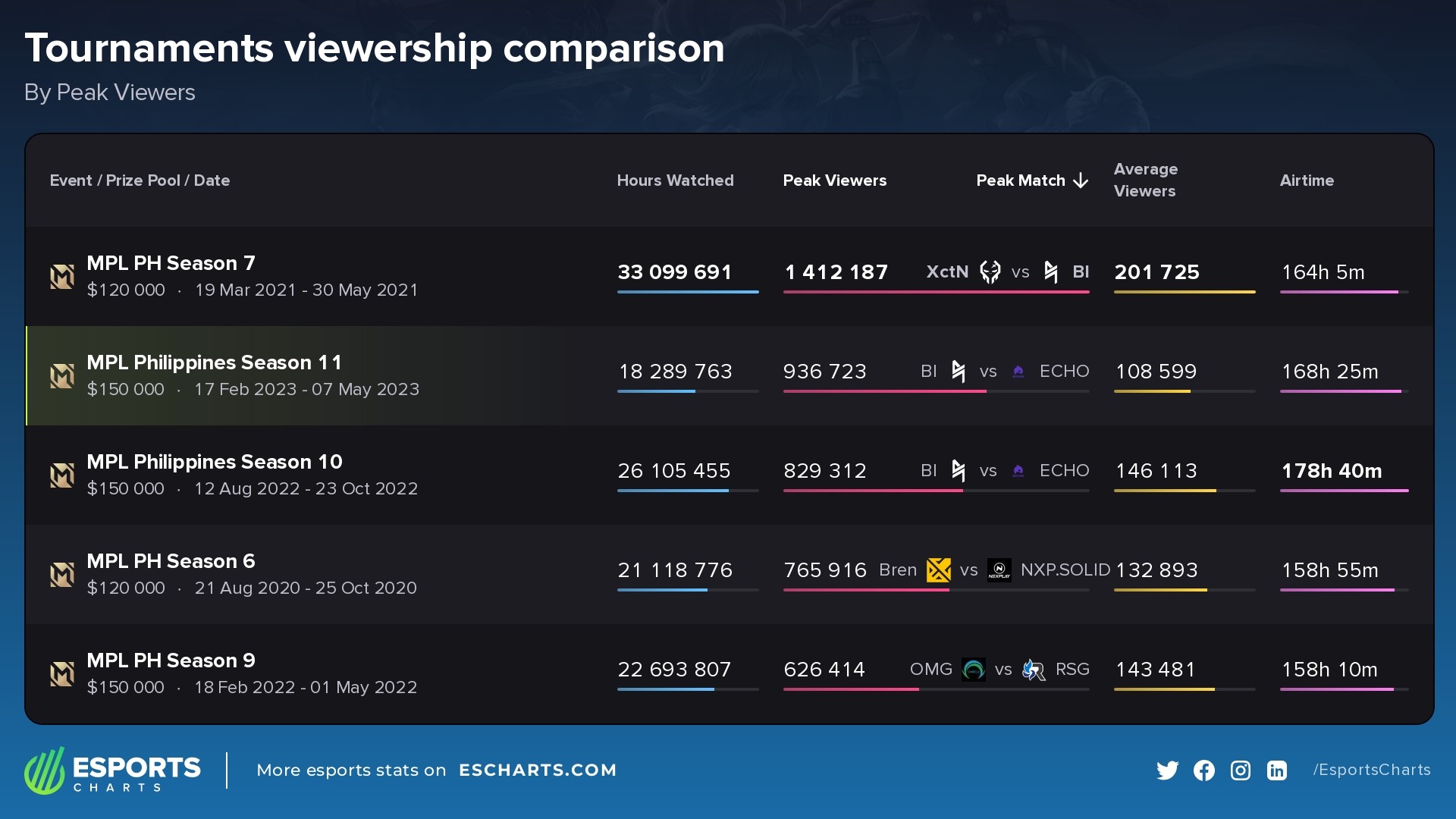Click the OMG team logo in Season 9 row
The image size is (1456, 819).
[973, 670]
